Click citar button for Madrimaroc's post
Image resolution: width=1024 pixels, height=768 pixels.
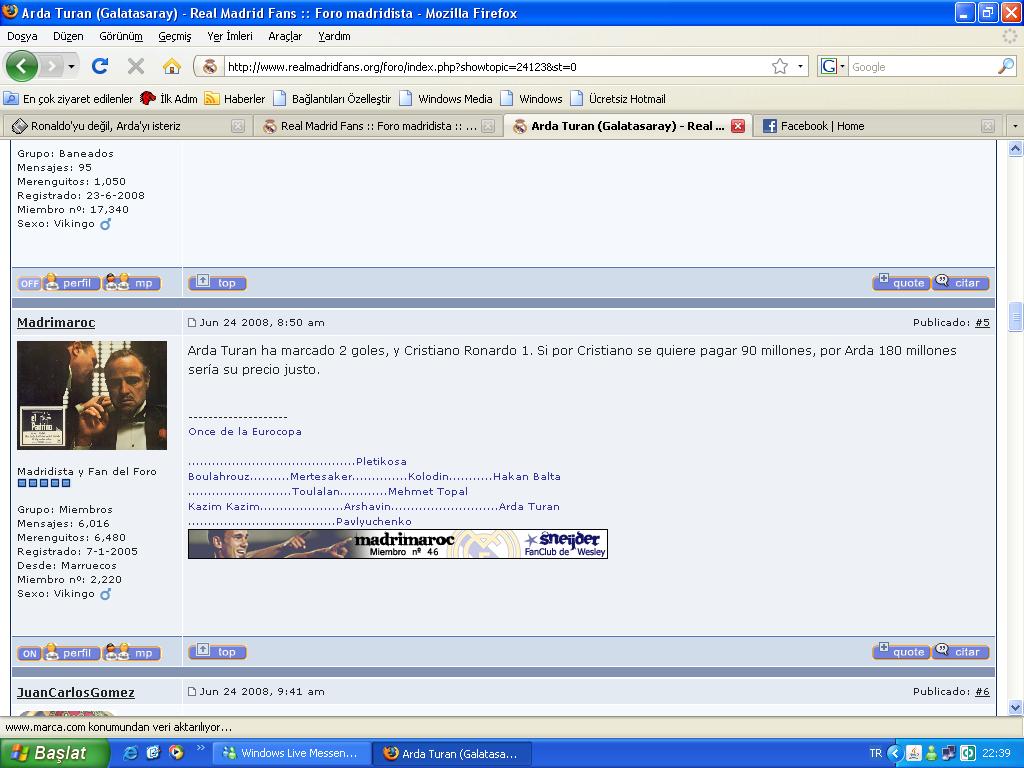click(961, 651)
